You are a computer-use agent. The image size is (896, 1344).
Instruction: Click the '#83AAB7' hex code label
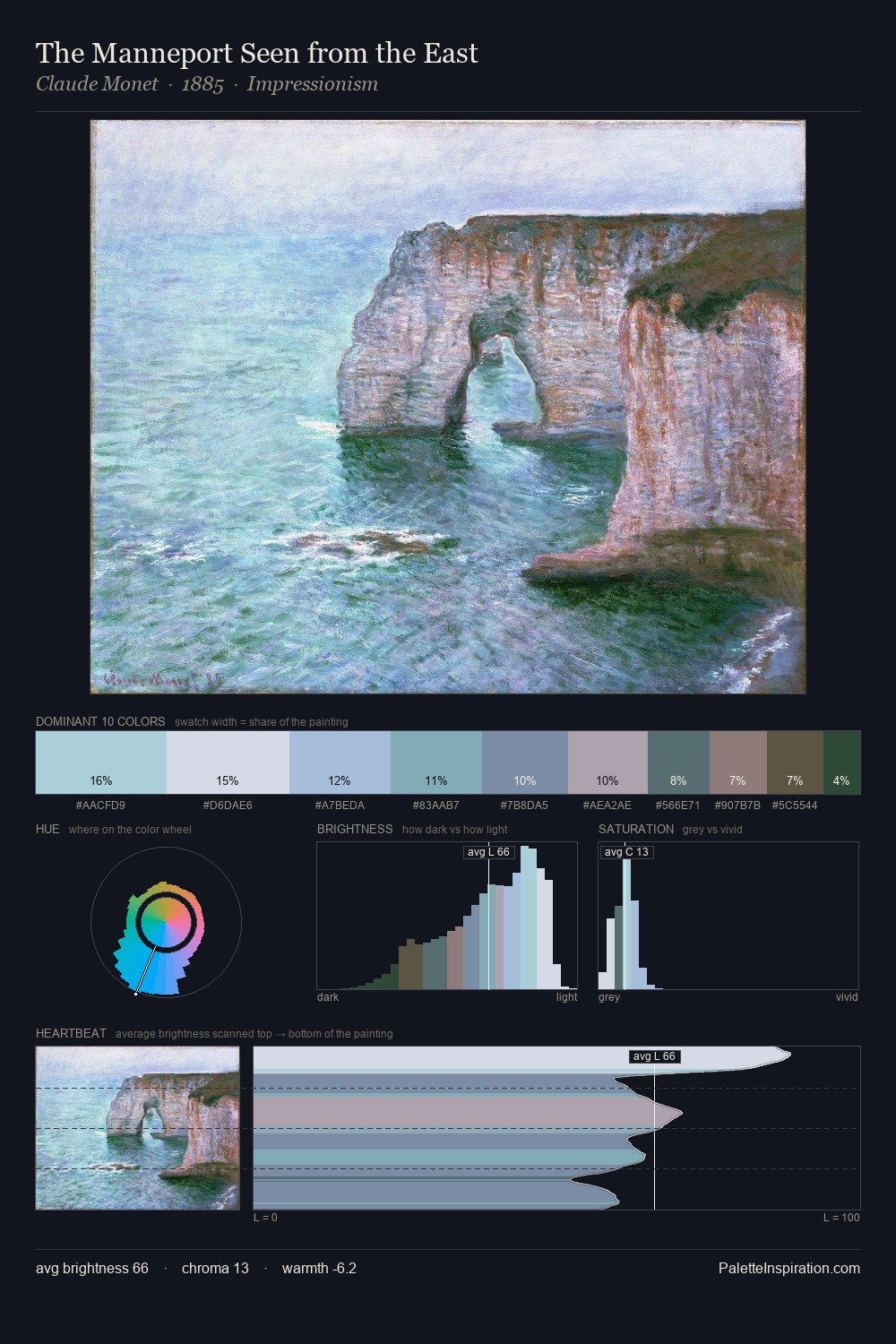click(x=436, y=805)
